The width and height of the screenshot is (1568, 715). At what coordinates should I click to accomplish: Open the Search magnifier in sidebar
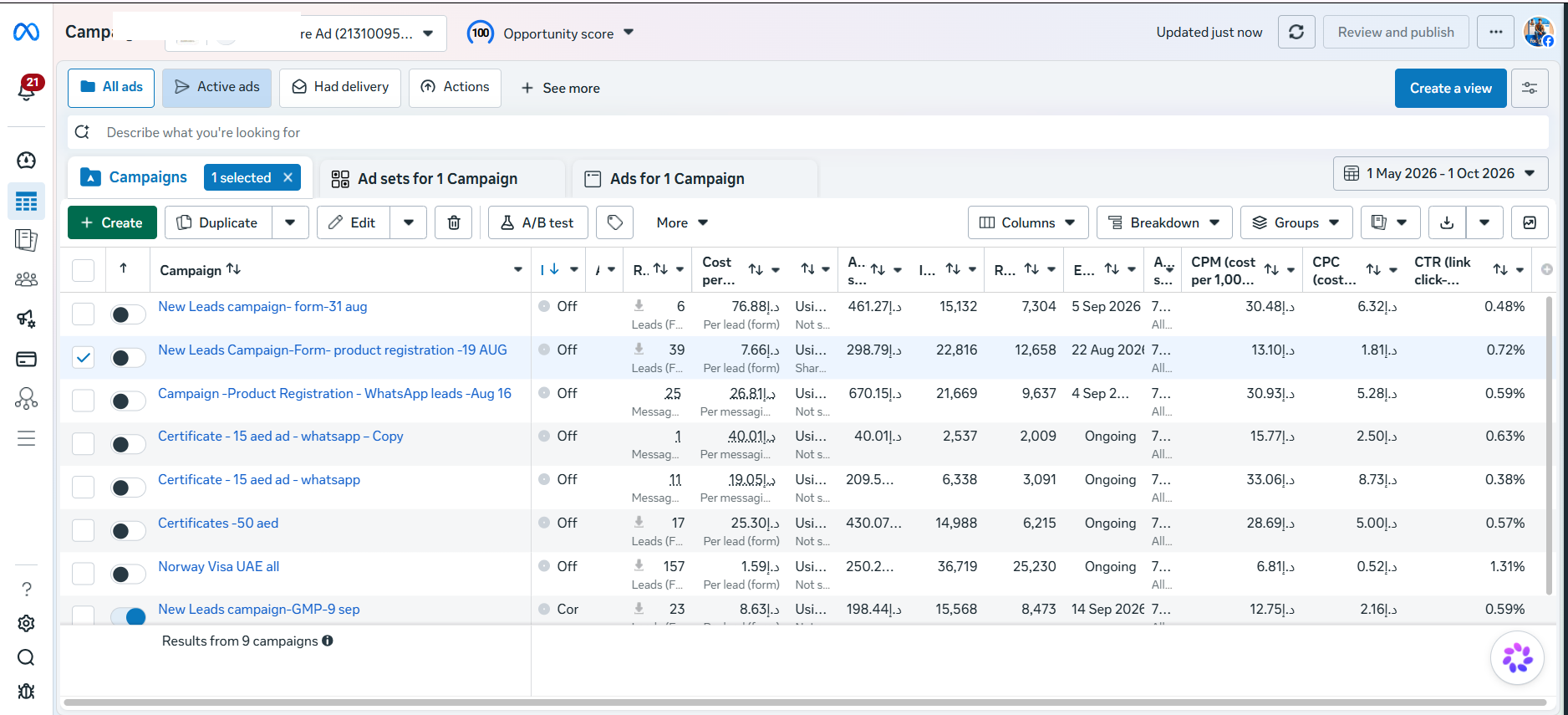(26, 657)
